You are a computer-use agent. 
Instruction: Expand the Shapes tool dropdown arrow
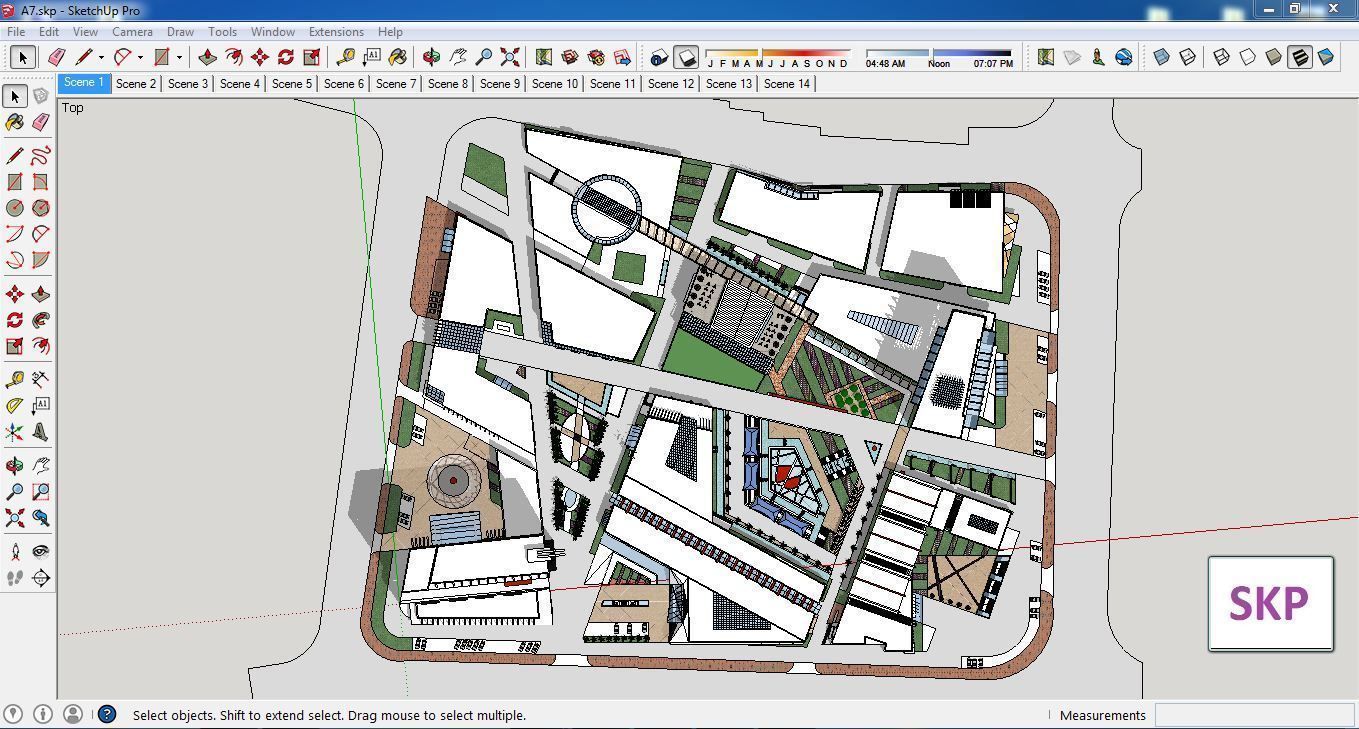(179, 58)
